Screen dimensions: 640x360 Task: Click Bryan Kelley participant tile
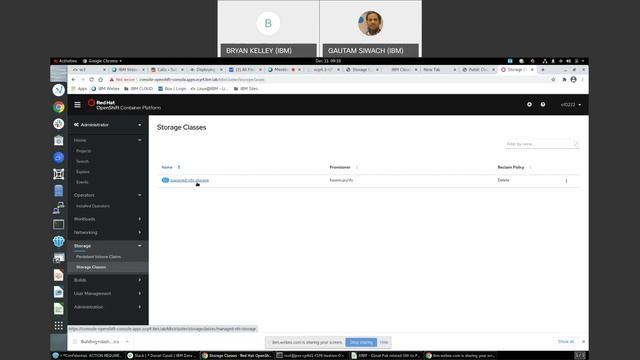[x=268, y=29]
